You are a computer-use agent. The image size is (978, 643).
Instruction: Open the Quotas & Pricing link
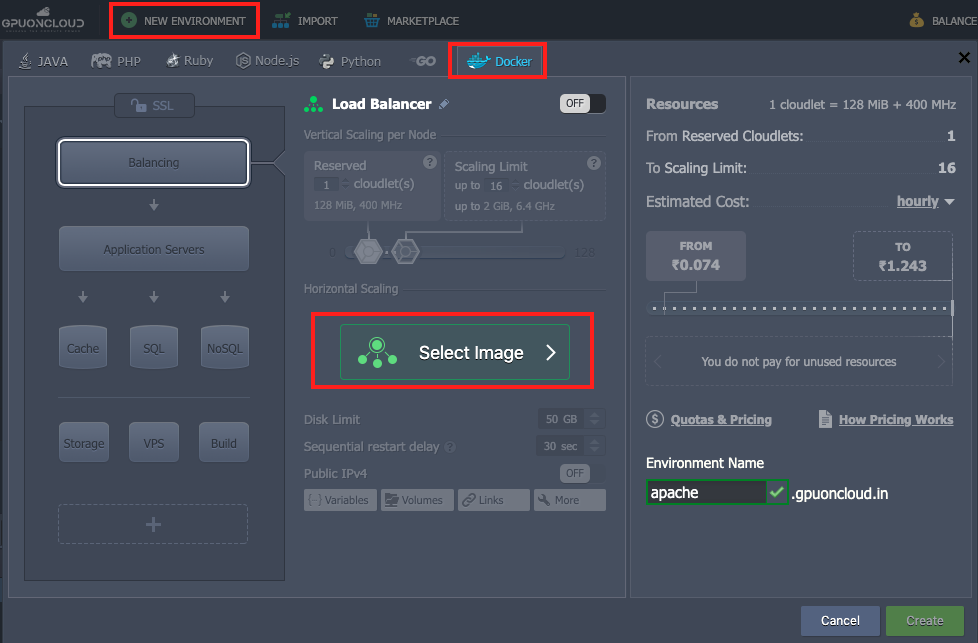click(x=720, y=420)
